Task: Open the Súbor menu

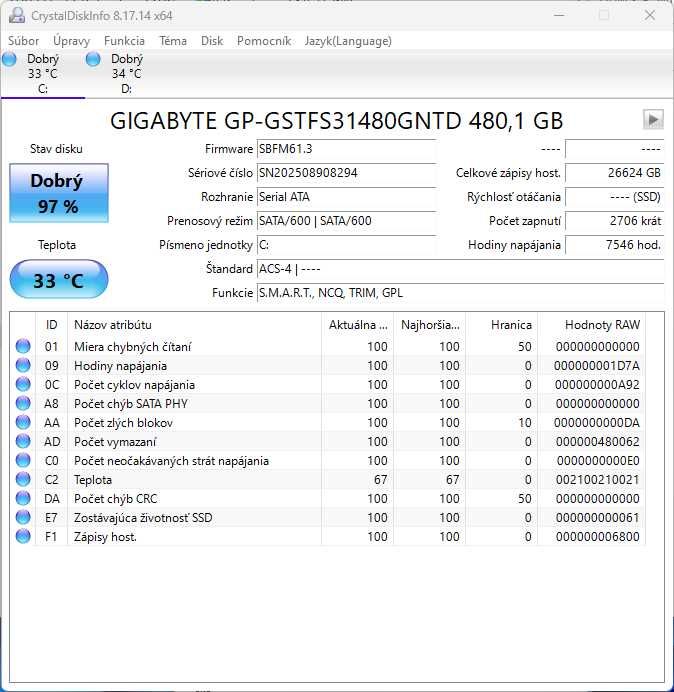Action: 23,41
